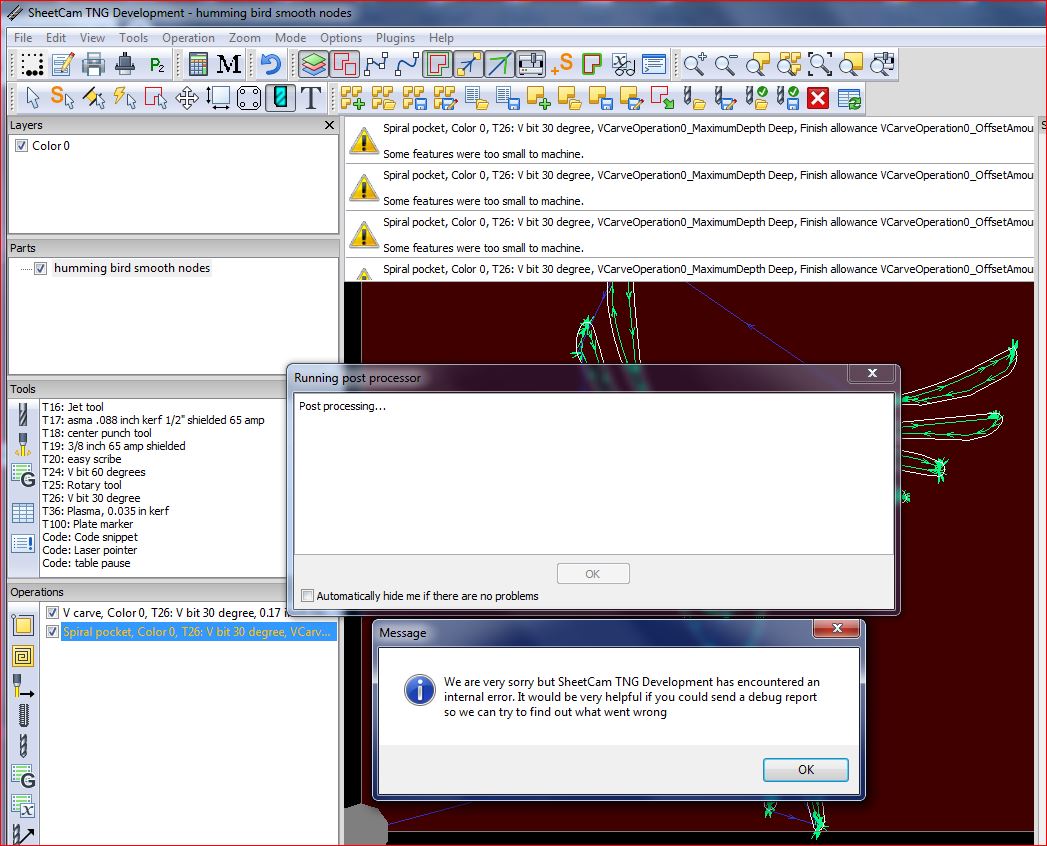Toggle the Color 0 layer checkbox
The image size is (1047, 846).
point(21,146)
